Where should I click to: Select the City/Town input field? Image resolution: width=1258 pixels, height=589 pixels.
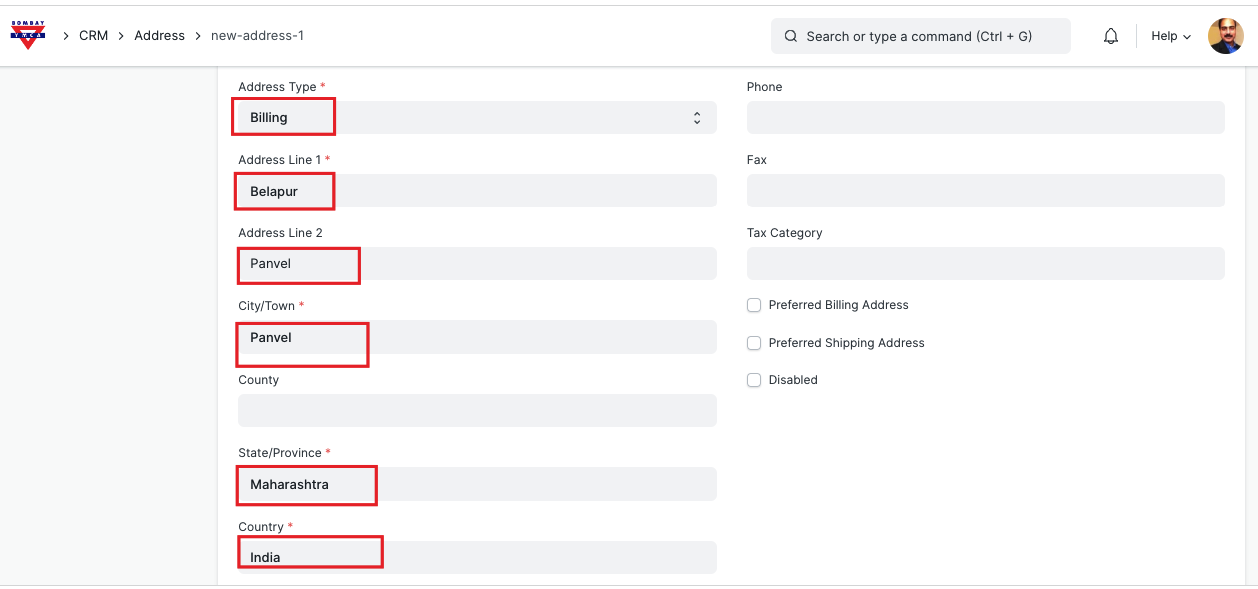point(477,337)
